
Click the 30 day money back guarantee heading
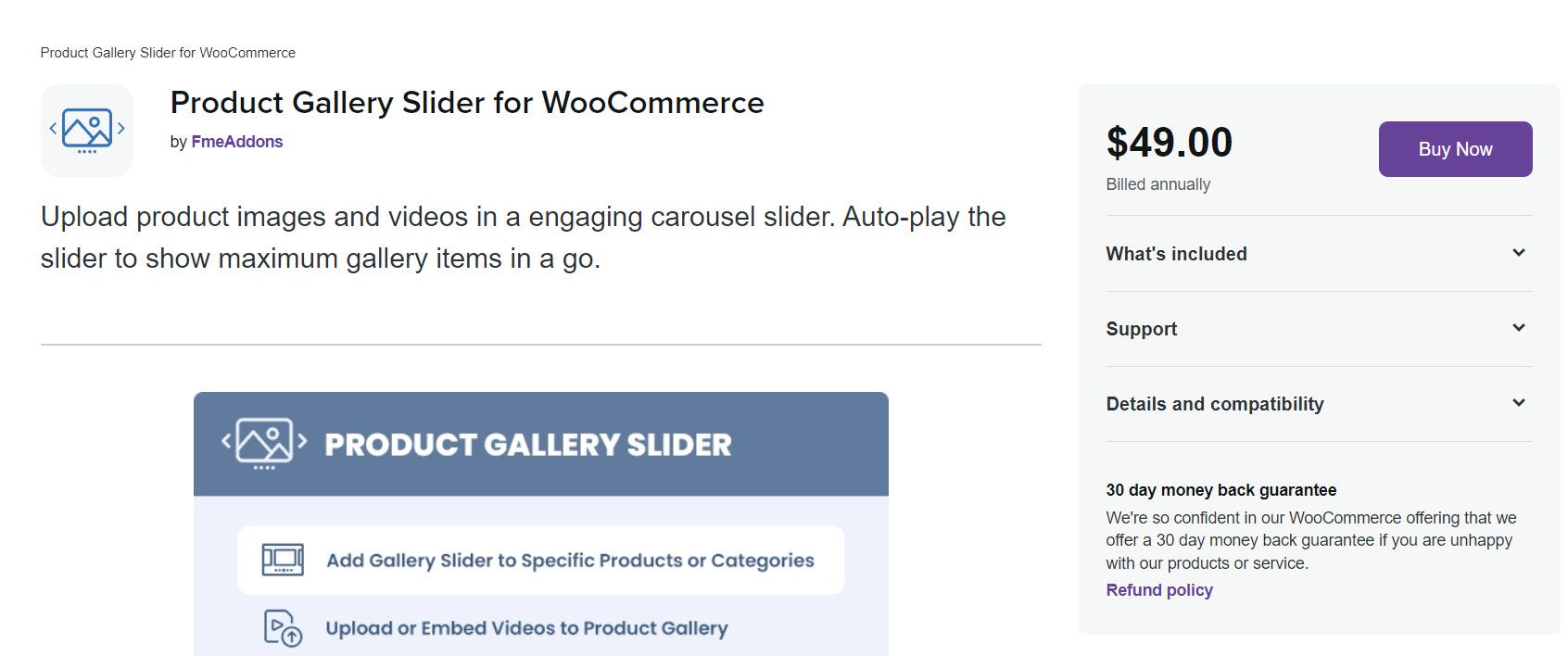(x=1221, y=490)
